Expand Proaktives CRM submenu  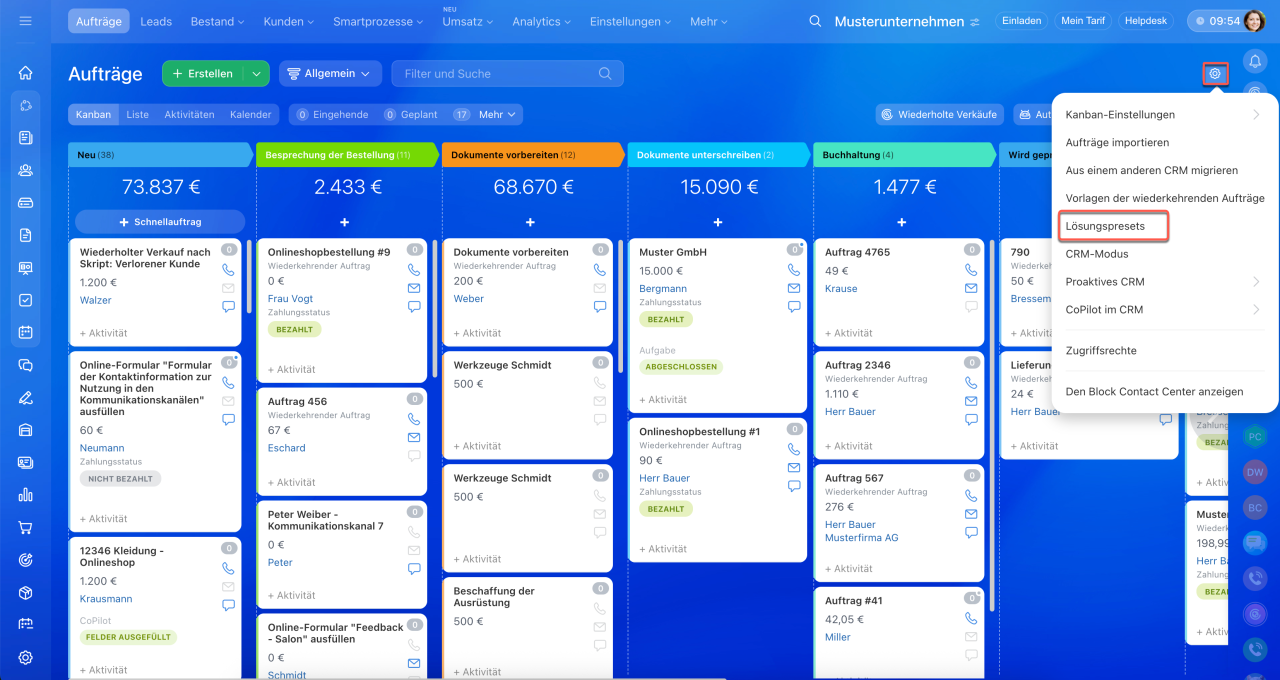pos(1165,282)
